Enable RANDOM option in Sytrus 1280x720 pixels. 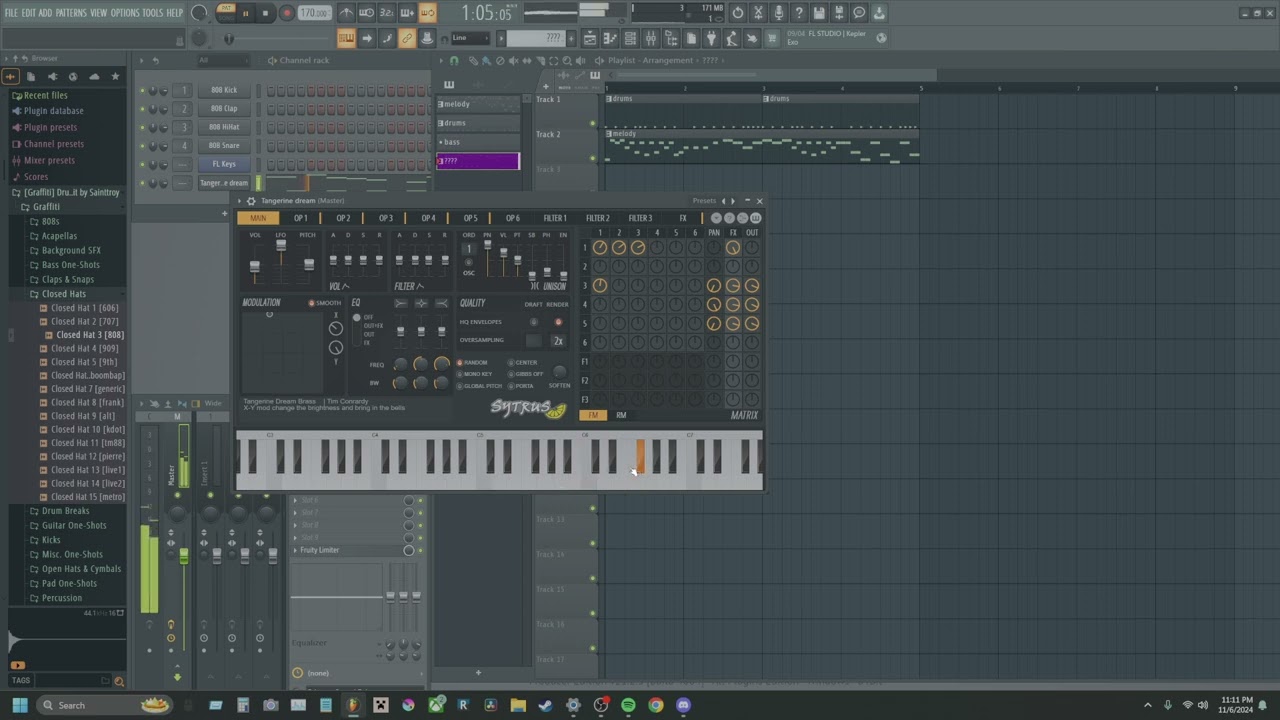tap(473, 363)
